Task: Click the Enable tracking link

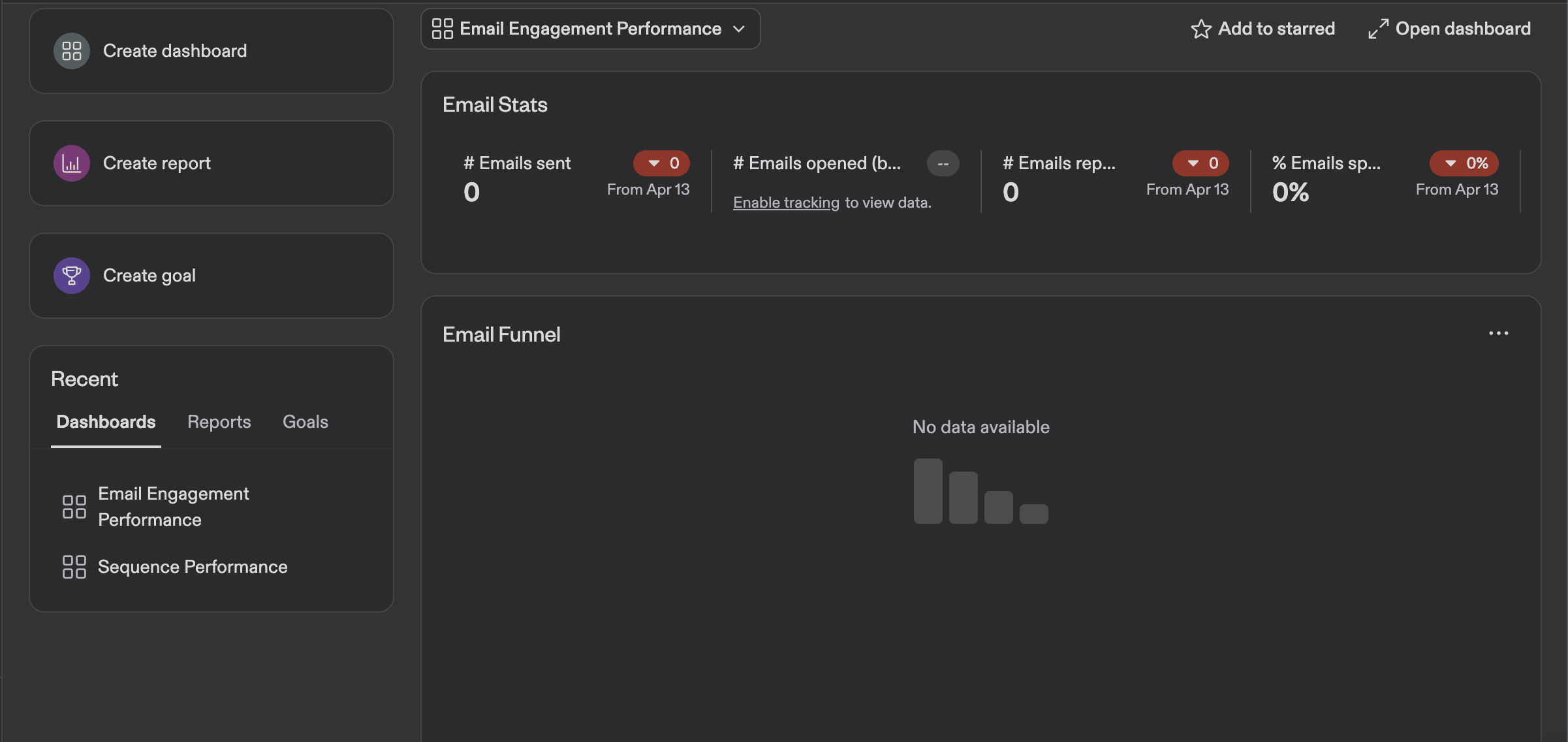Action: point(785,202)
